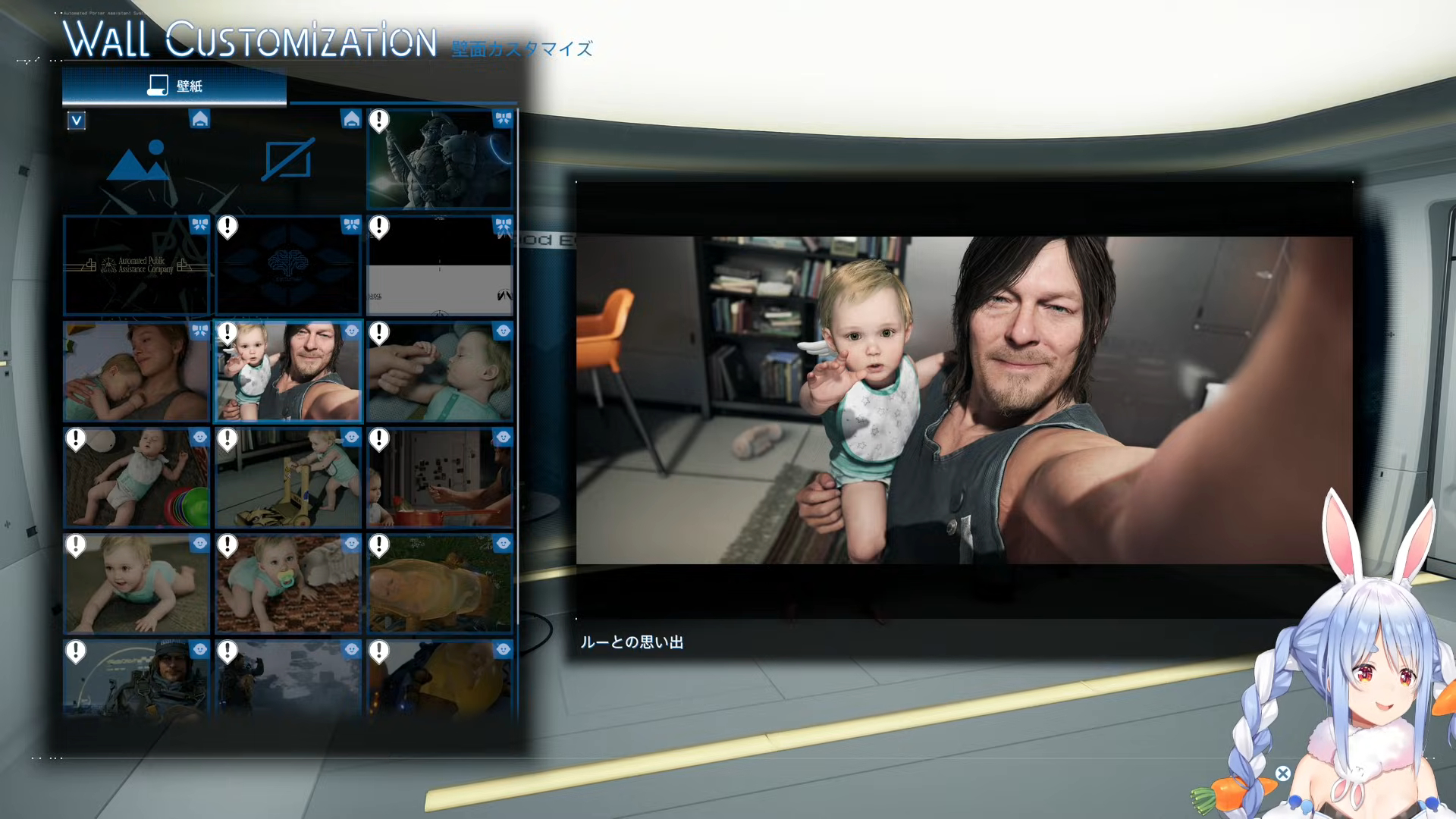Select the yellow BB pod wallpaper
Viewport: 1456px width, 819px height.
(440, 584)
